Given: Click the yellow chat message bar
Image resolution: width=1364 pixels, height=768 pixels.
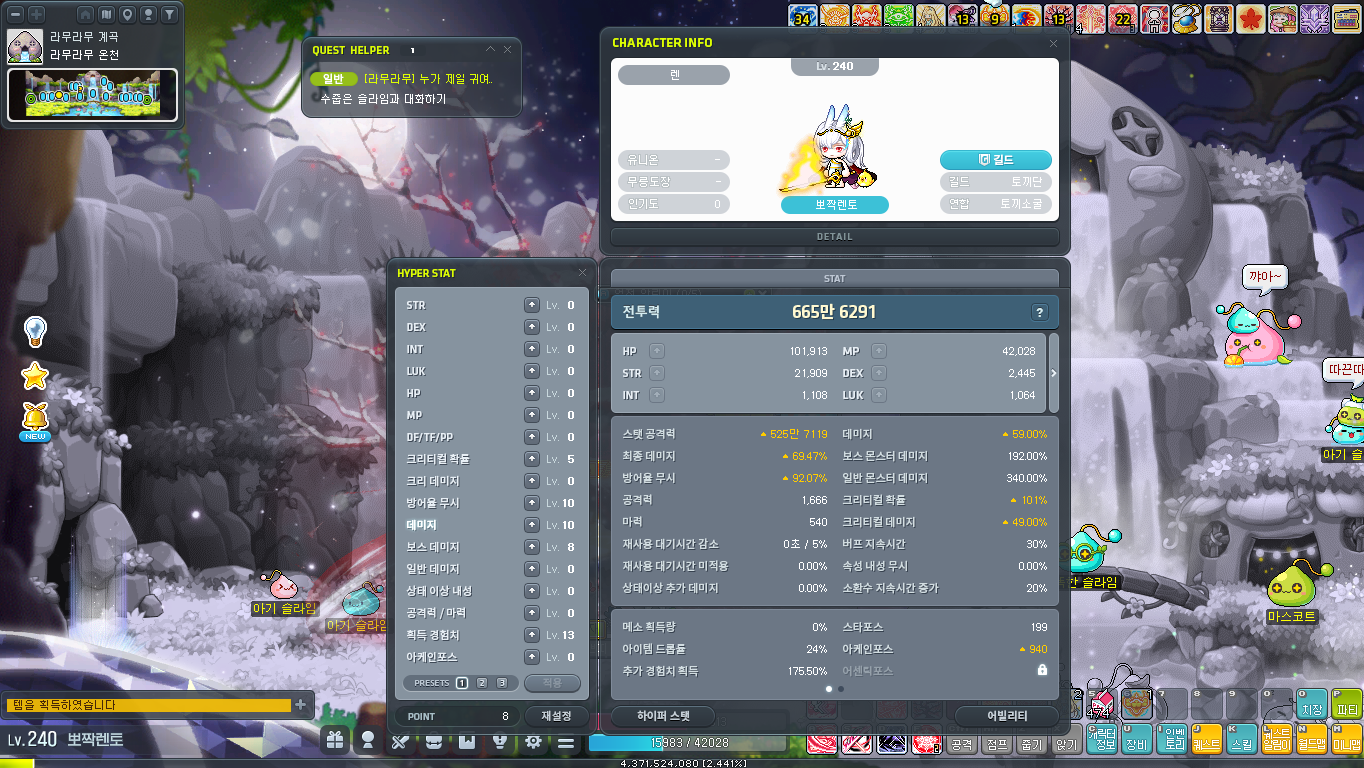Looking at the screenshot, I should click(x=147, y=705).
